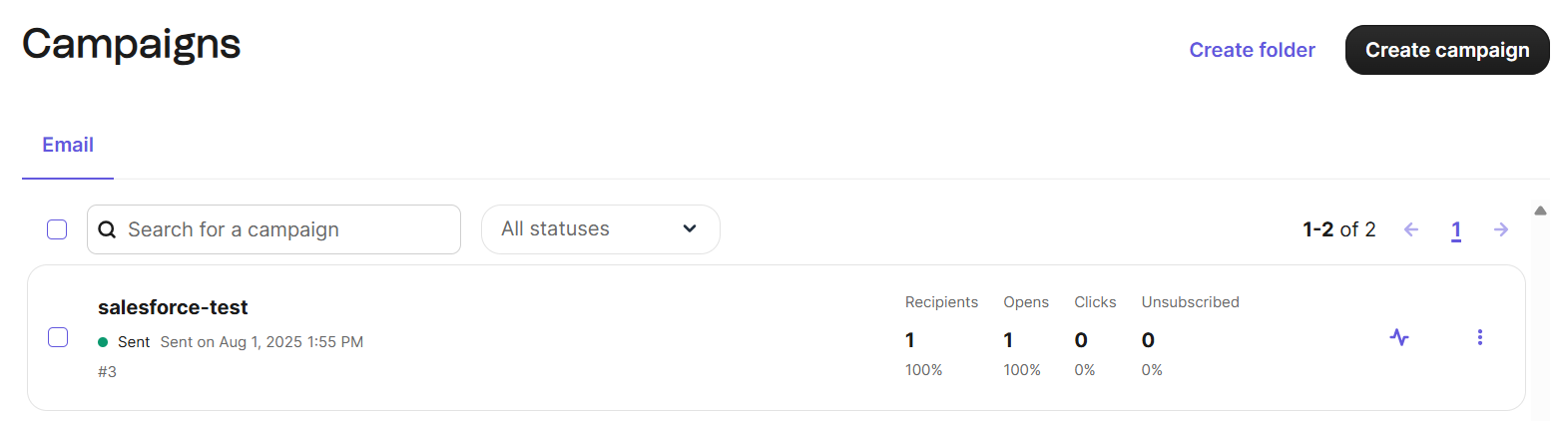The width and height of the screenshot is (1568, 421).
Task: Open three-dot menu for salesforce-test
Action: pos(1479,337)
